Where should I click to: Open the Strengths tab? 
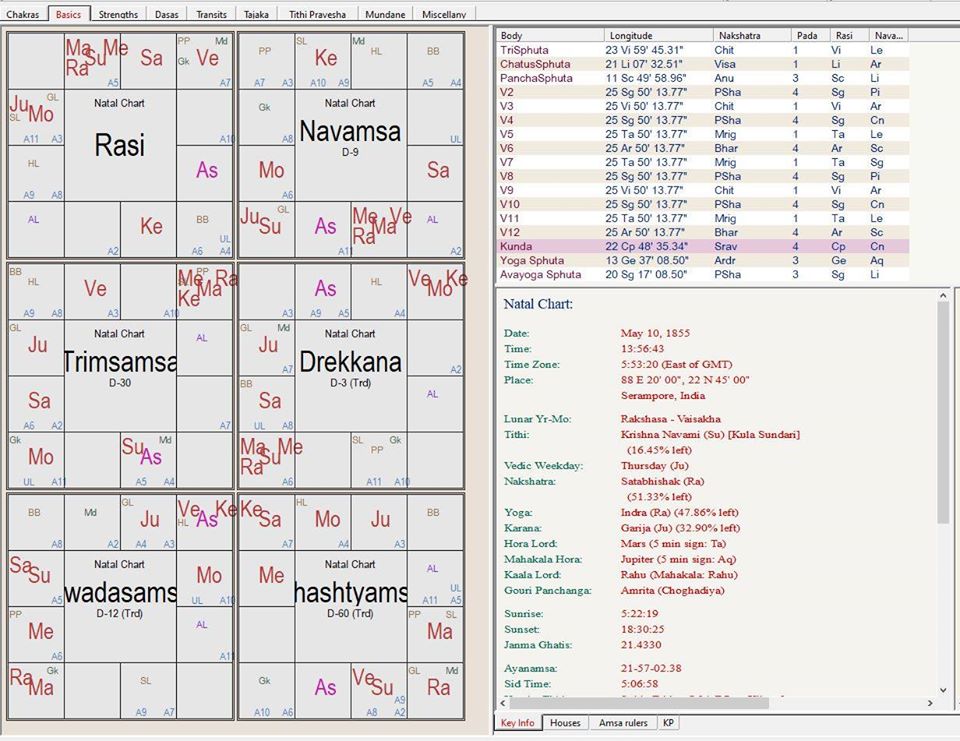click(118, 14)
